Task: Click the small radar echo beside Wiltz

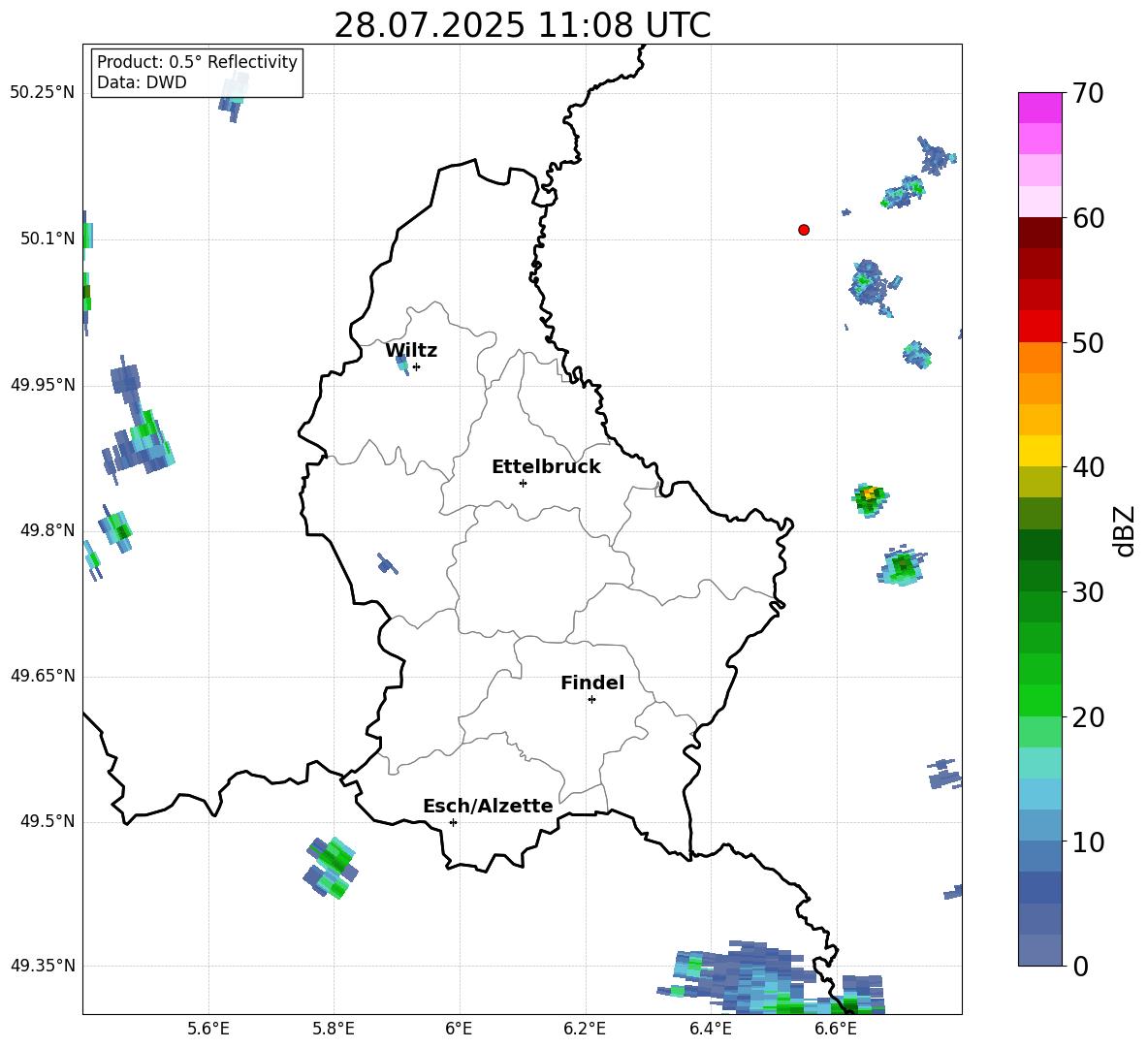Action: click(402, 363)
